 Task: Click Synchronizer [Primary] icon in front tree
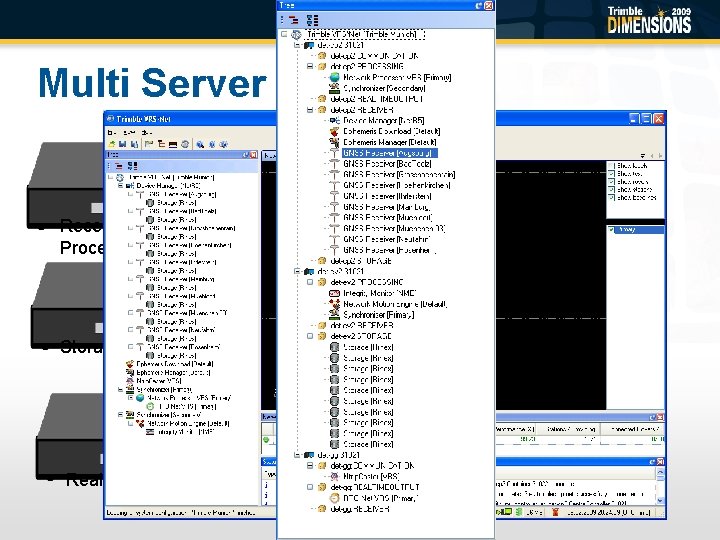coord(334,315)
